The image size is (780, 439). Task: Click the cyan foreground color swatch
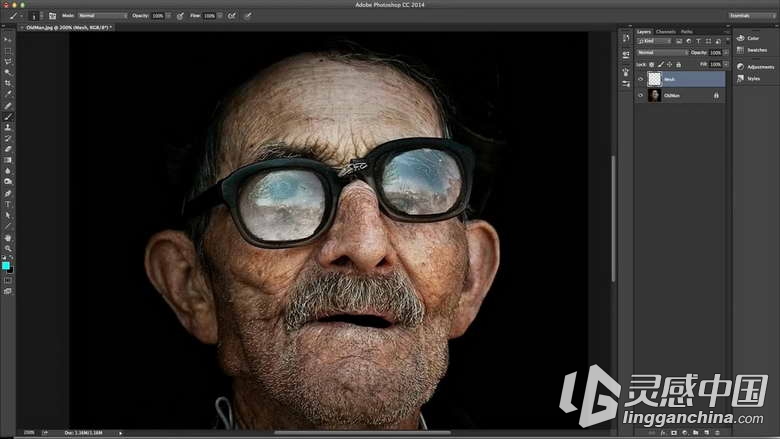point(5,265)
